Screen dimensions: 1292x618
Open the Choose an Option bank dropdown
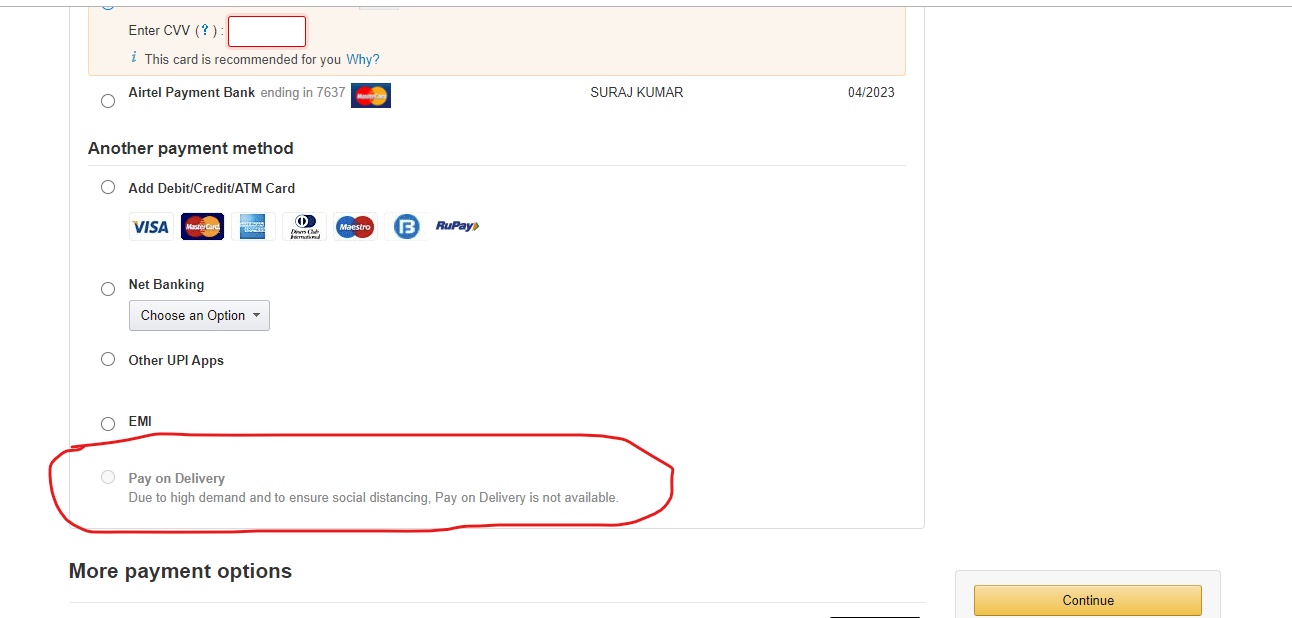(199, 315)
